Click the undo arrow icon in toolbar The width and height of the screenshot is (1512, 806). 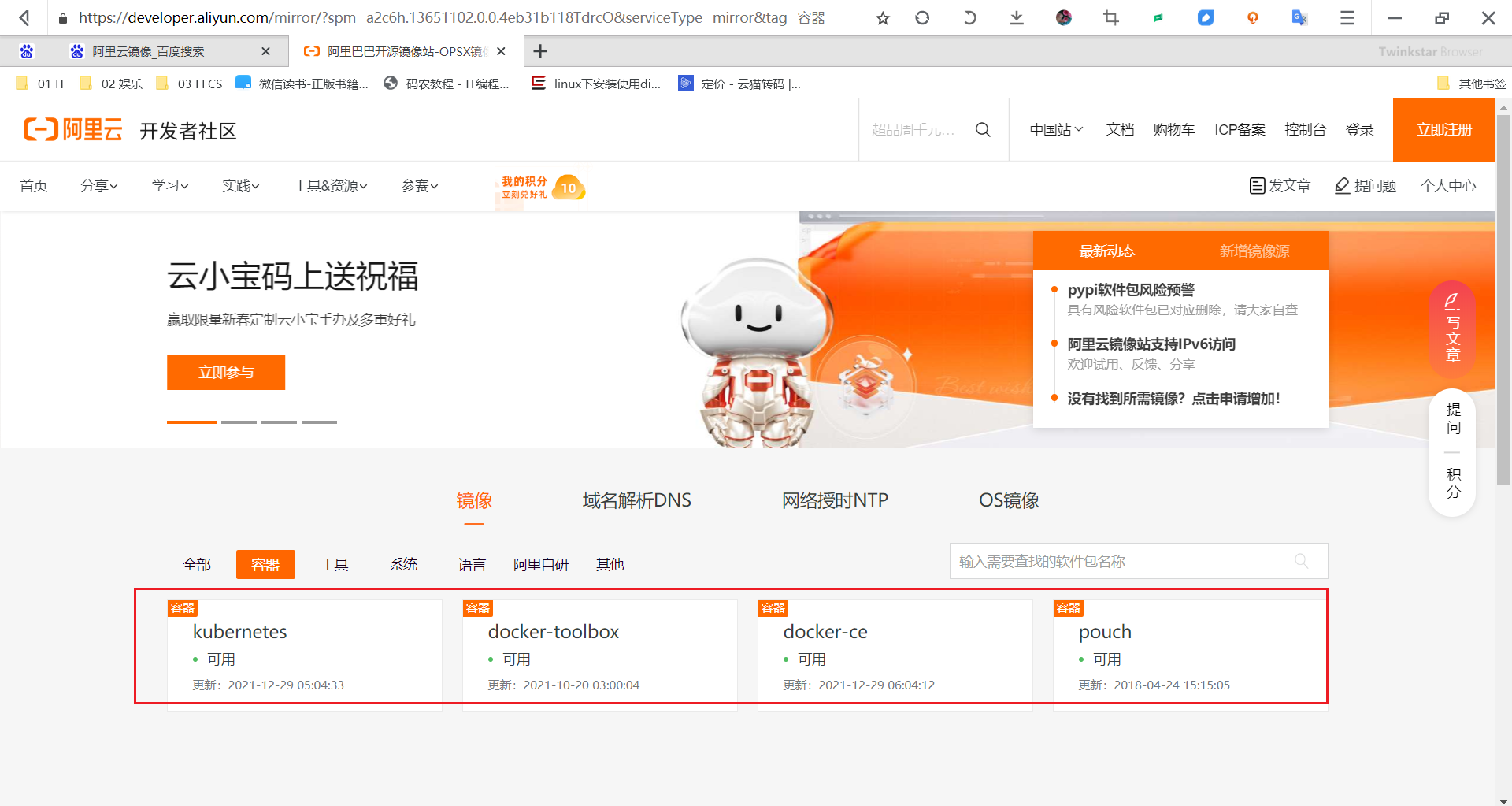(969, 17)
